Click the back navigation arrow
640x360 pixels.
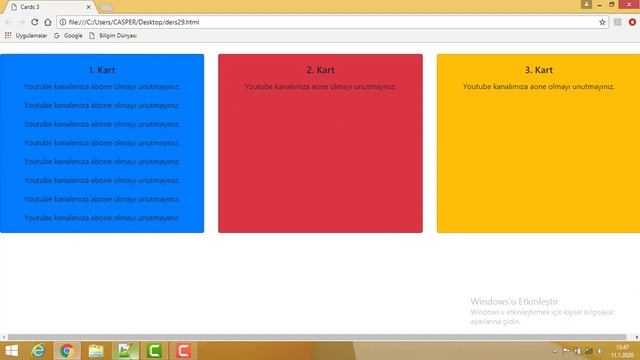tap(8, 22)
